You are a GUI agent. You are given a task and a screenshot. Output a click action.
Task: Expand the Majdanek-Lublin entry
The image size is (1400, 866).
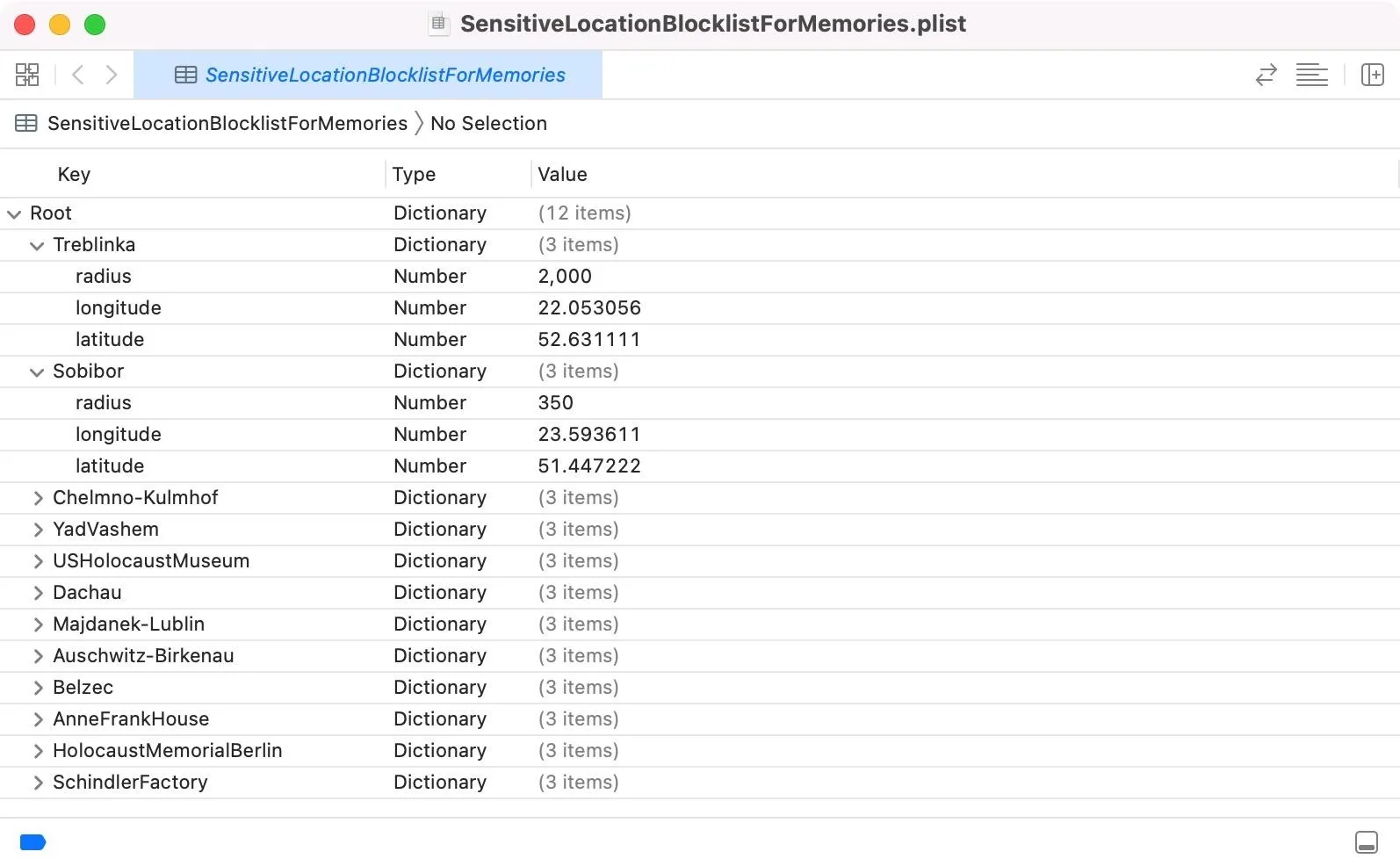tap(38, 624)
